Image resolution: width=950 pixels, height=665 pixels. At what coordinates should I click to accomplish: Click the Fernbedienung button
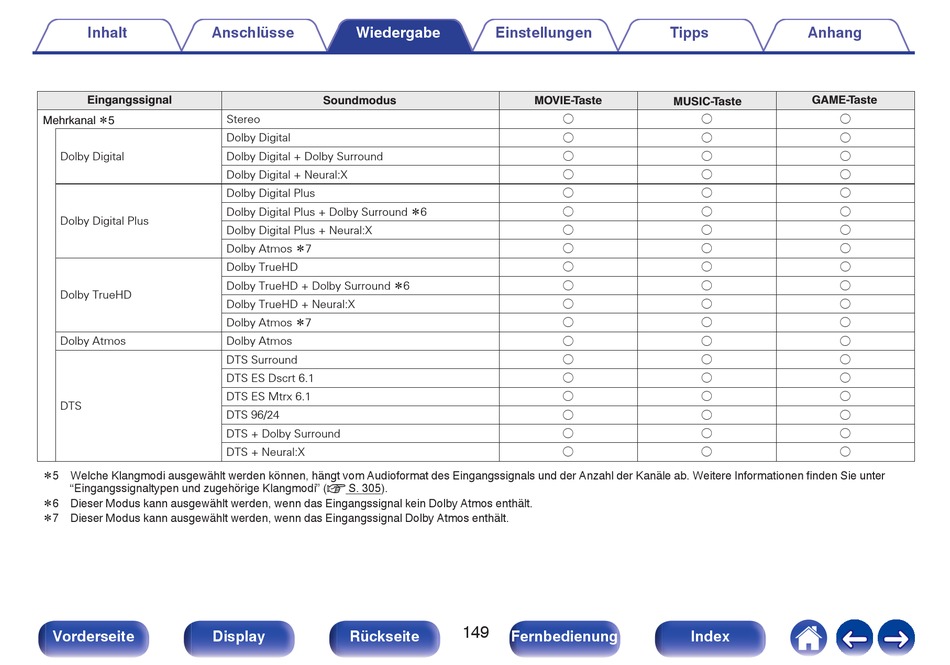coord(564,638)
